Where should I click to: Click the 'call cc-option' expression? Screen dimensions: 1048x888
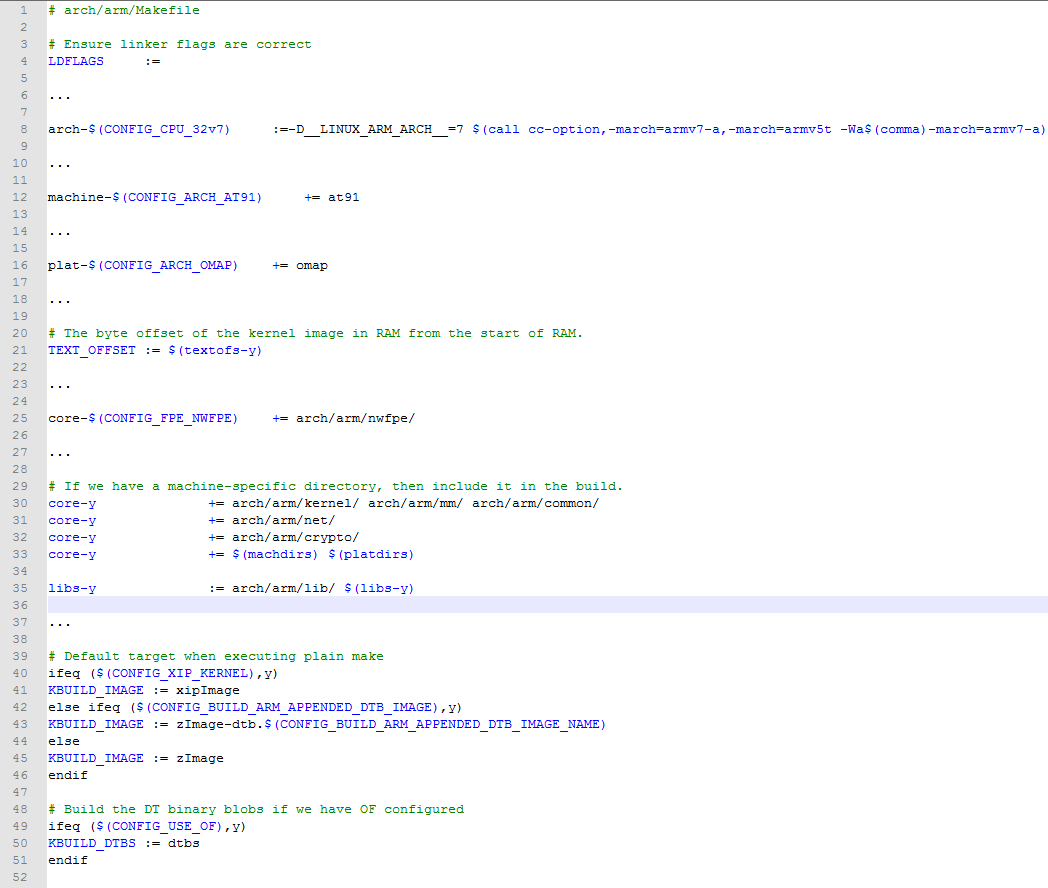coord(759,129)
